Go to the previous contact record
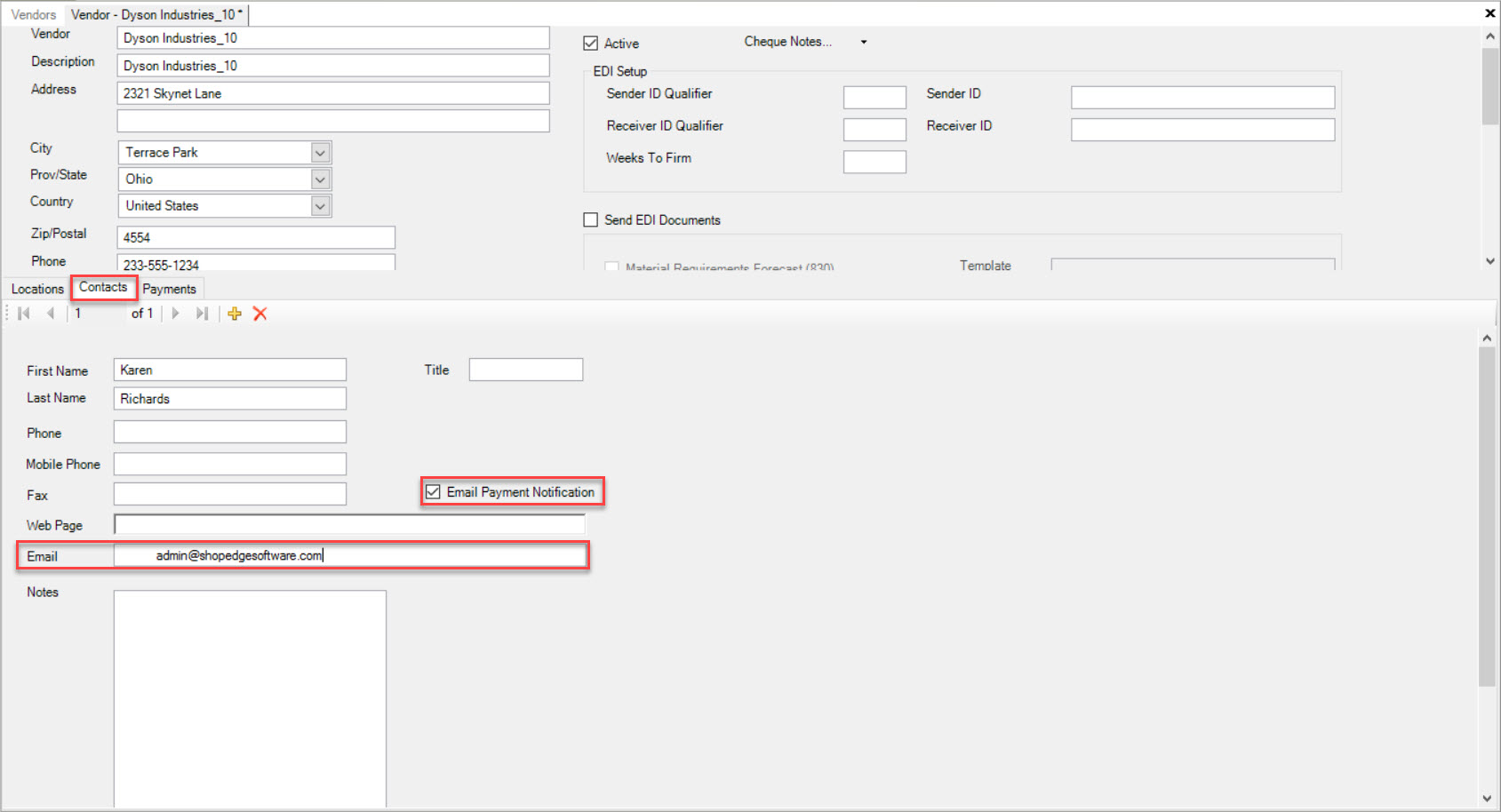The image size is (1501, 812). click(51, 314)
